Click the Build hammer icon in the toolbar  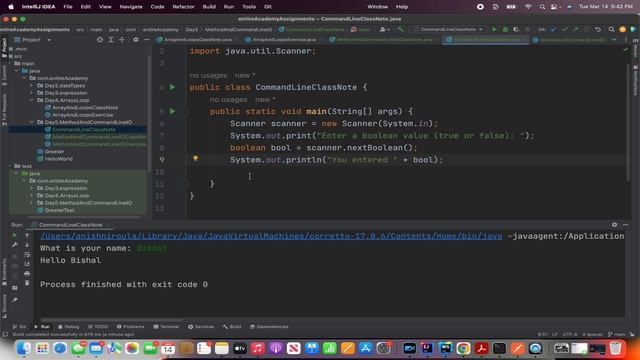pyautogui.click(x=400, y=29)
